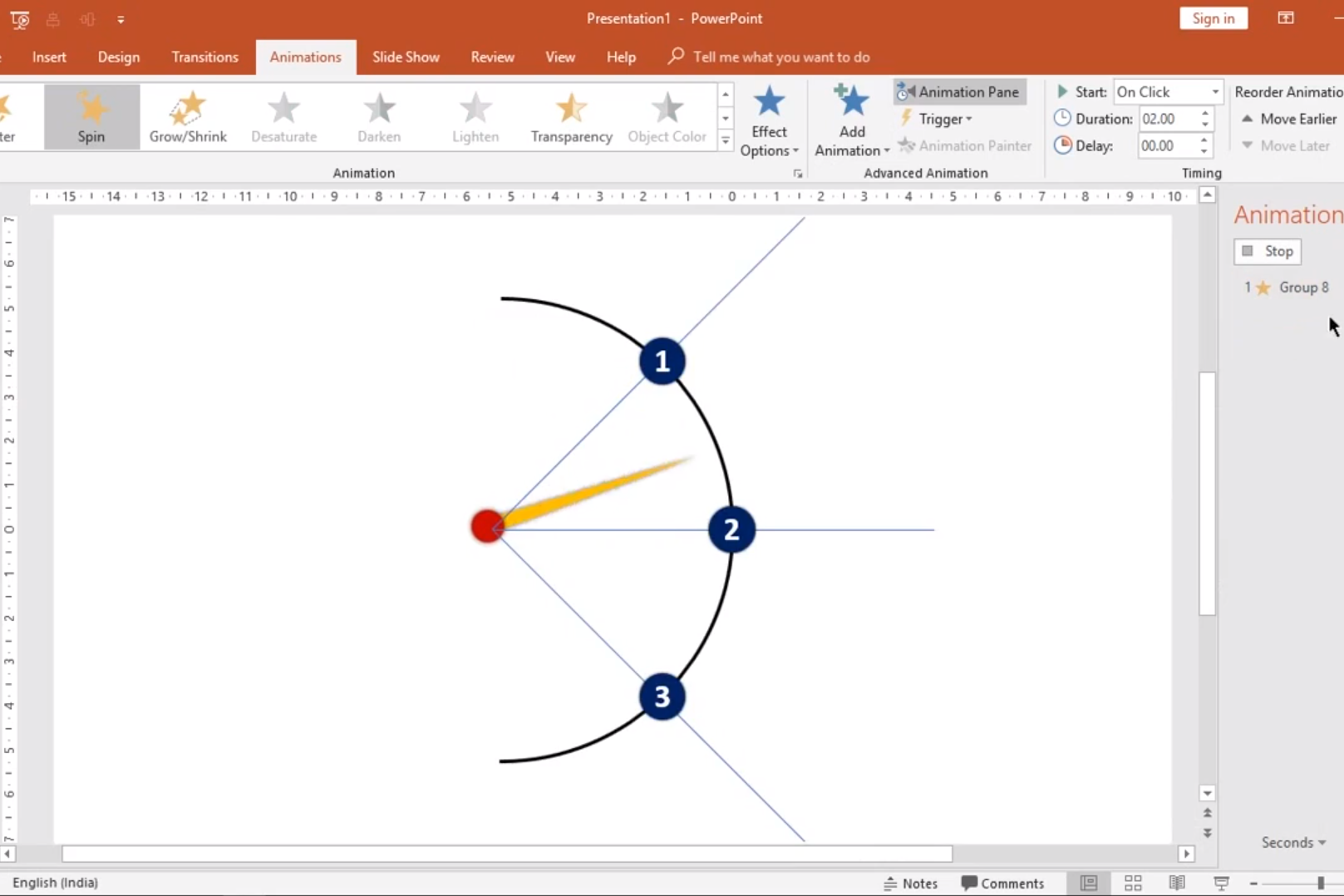The height and width of the screenshot is (896, 1344).
Task: Toggle the Notes pane
Action: tap(910, 883)
